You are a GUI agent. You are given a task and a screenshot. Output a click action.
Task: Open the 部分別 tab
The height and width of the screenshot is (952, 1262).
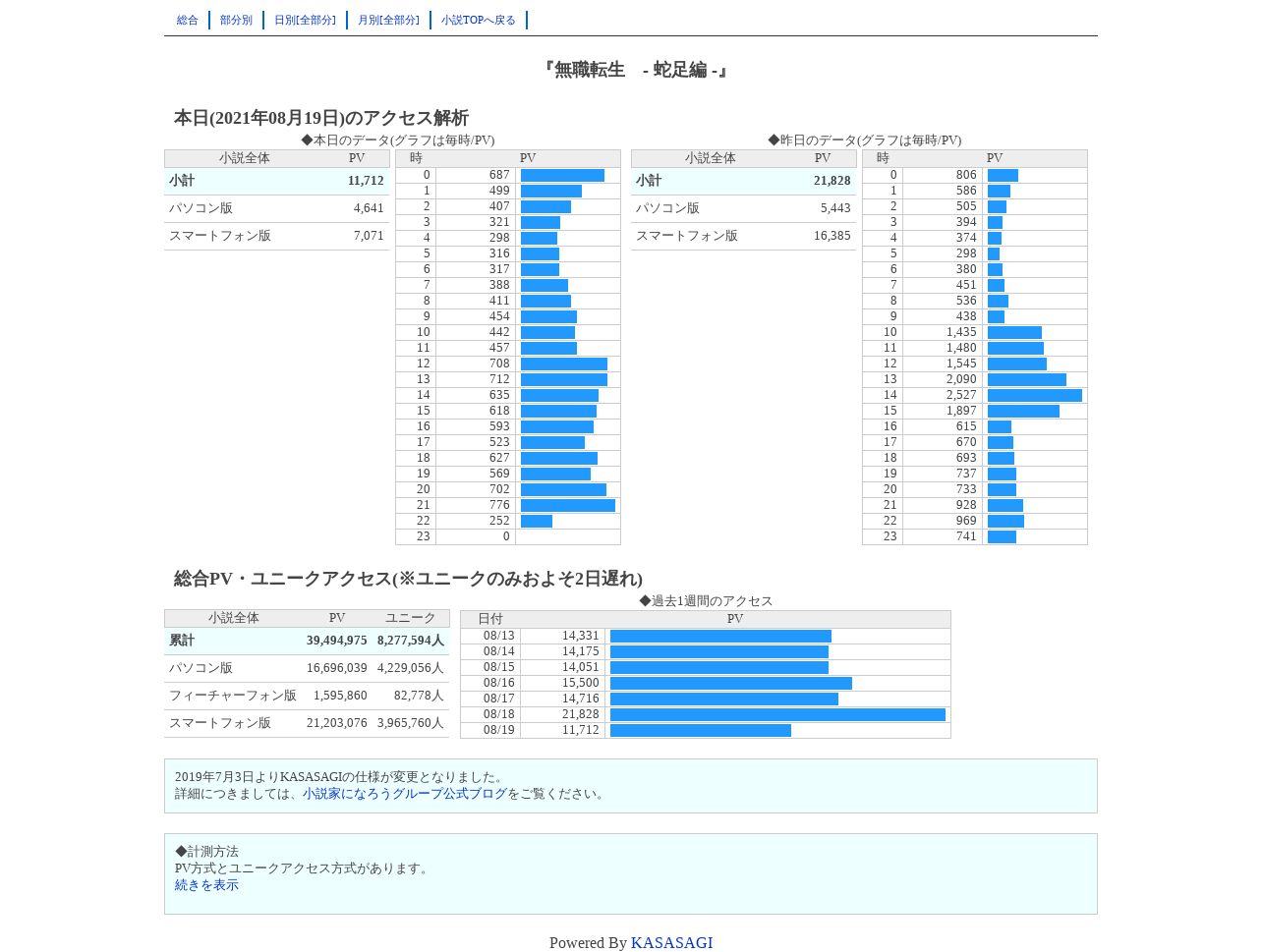tap(236, 20)
